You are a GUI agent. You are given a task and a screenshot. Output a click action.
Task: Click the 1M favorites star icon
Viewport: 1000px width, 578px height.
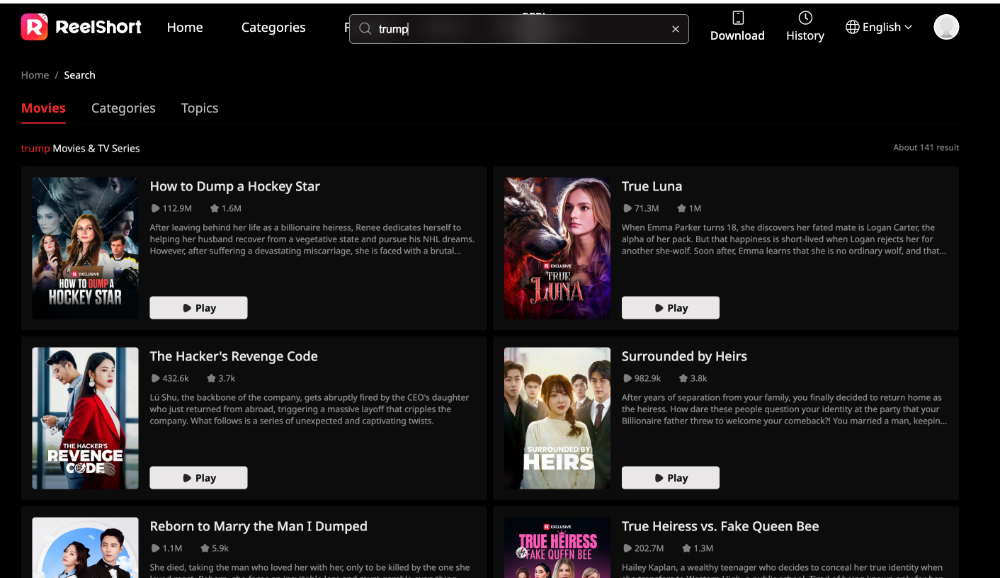tap(681, 208)
